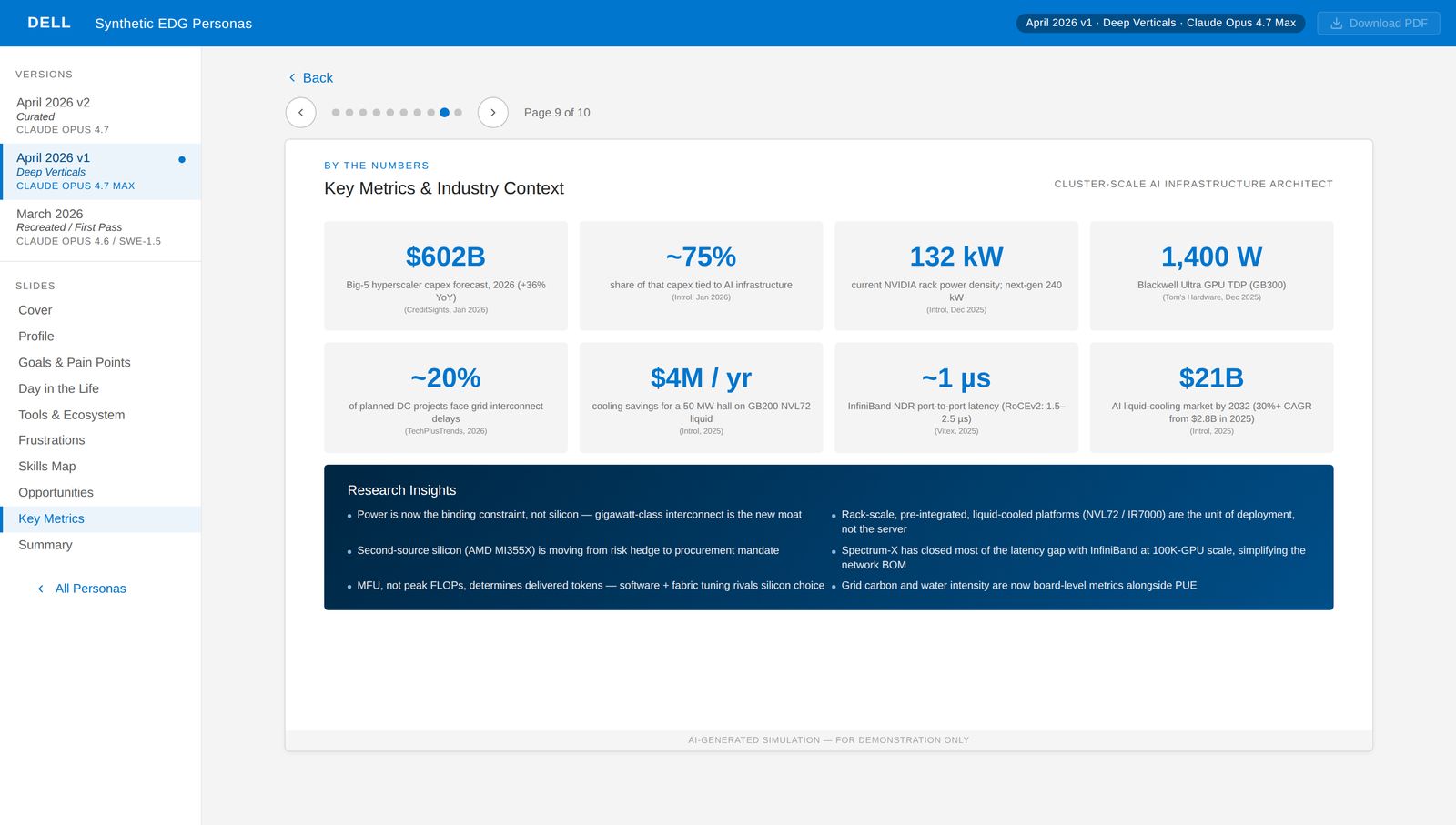Open the Skills Map slide

coord(47,467)
